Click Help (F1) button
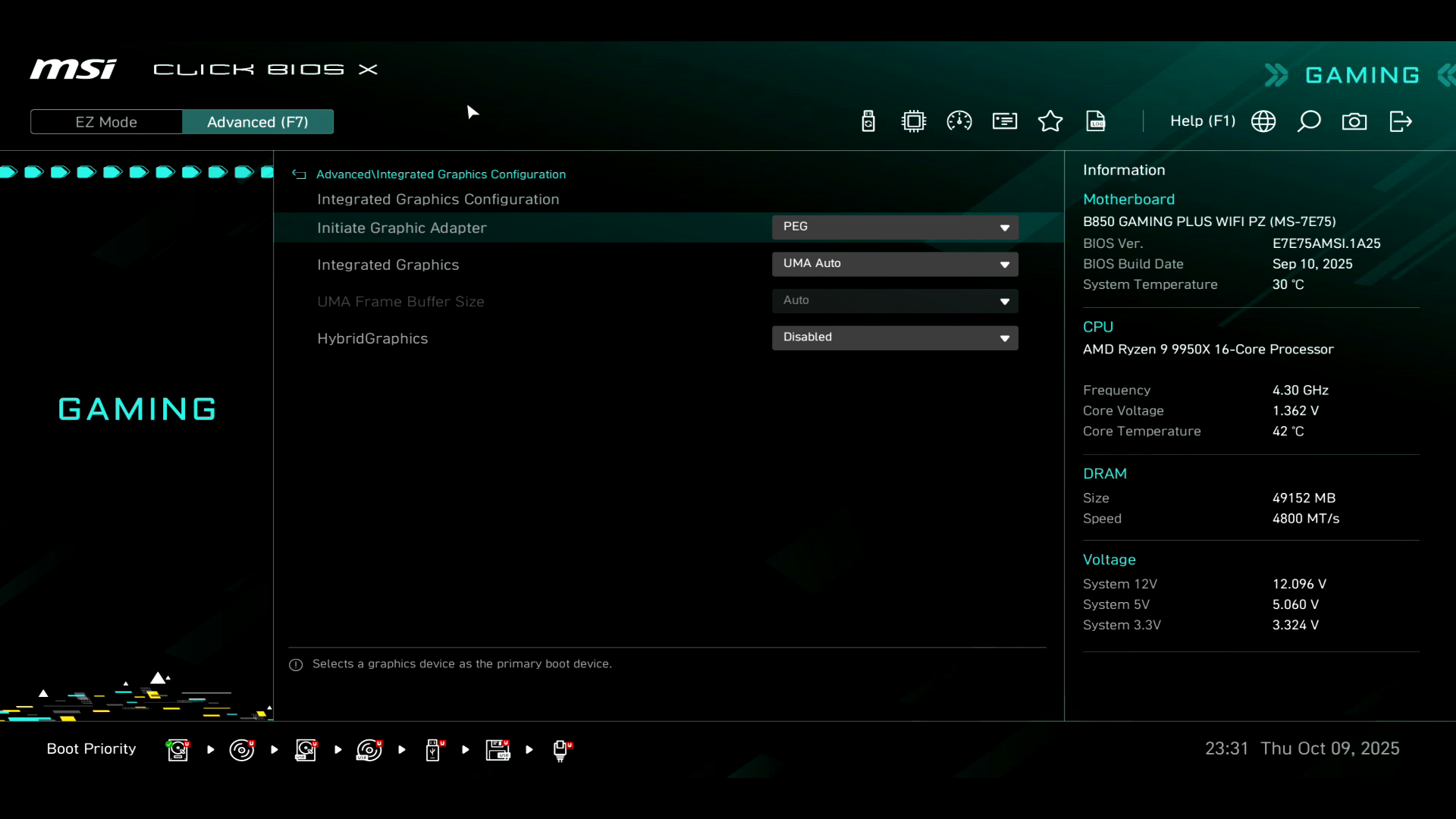 coord(1202,121)
